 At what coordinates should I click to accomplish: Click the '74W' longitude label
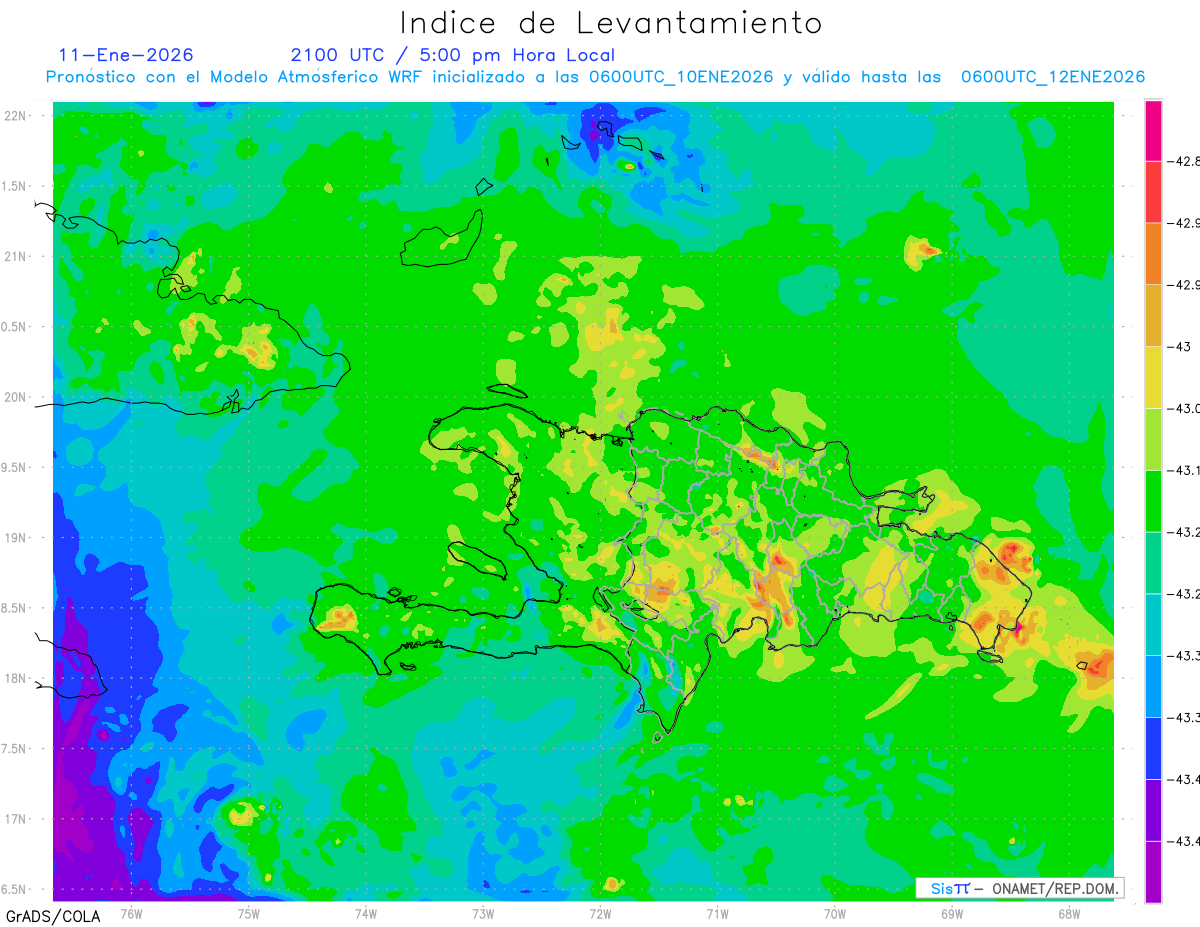coord(365,913)
